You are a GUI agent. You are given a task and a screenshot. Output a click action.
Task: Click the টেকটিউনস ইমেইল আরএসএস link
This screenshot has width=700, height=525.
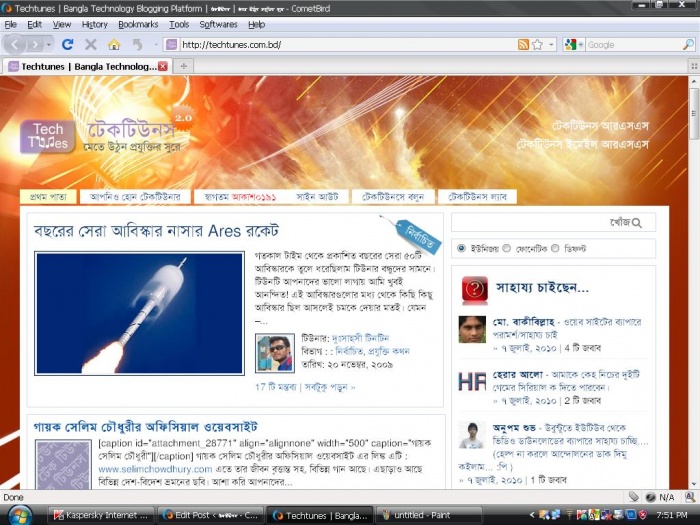point(583,144)
